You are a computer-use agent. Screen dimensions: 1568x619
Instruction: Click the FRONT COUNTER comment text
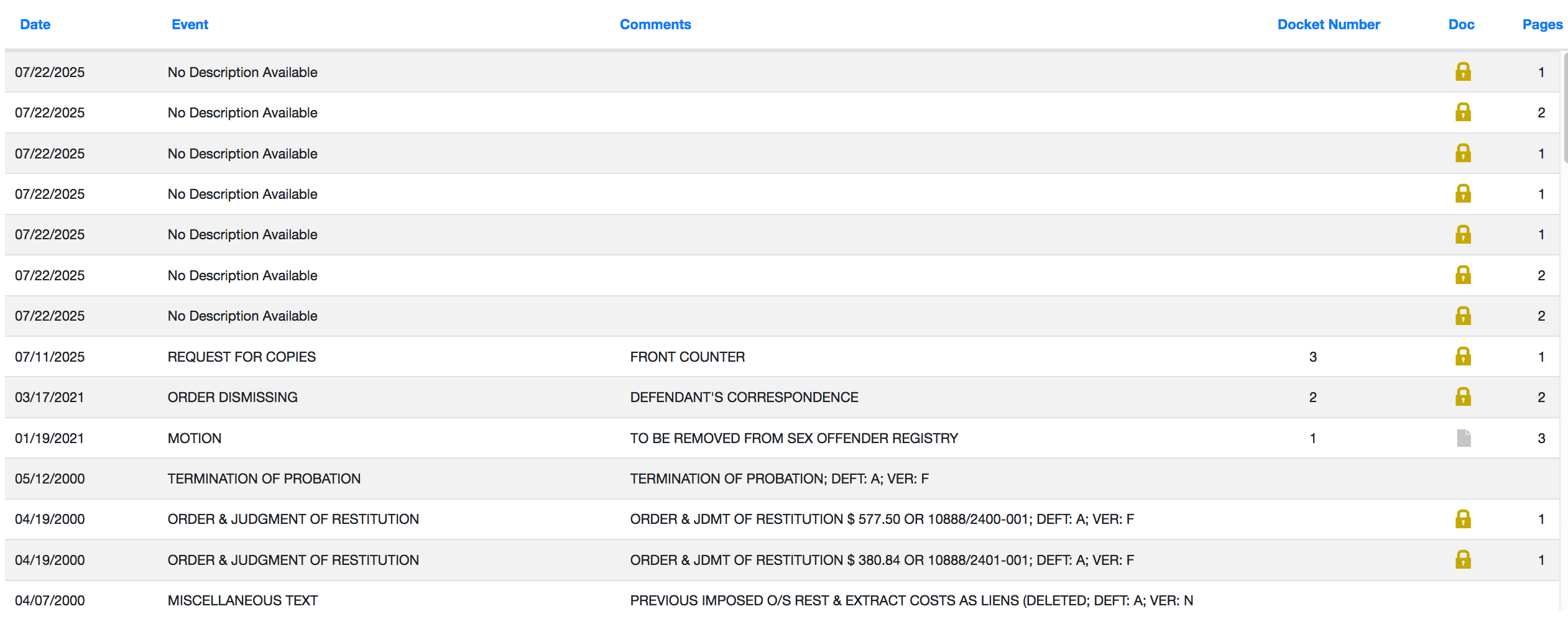[x=687, y=357]
